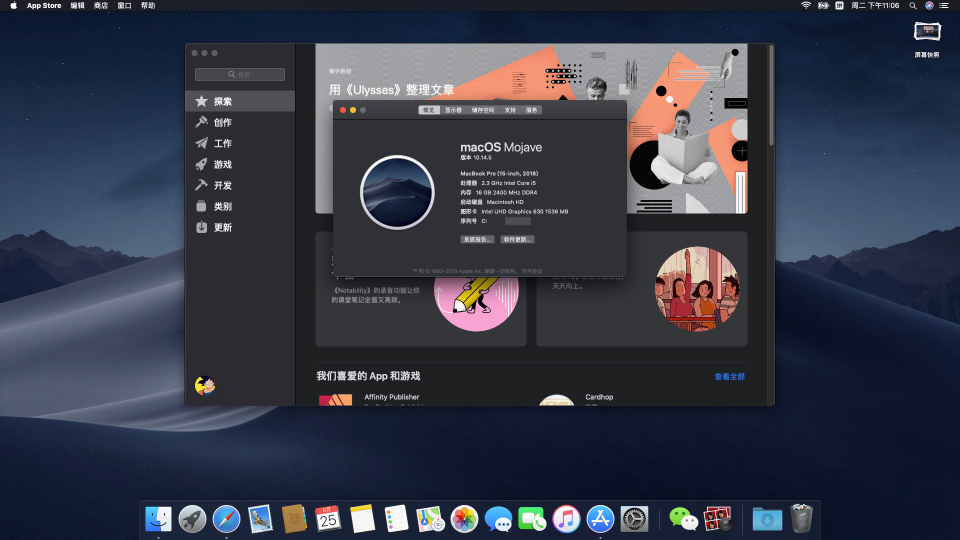Open Maps from the Dock
960x540 pixels.
pos(430,519)
